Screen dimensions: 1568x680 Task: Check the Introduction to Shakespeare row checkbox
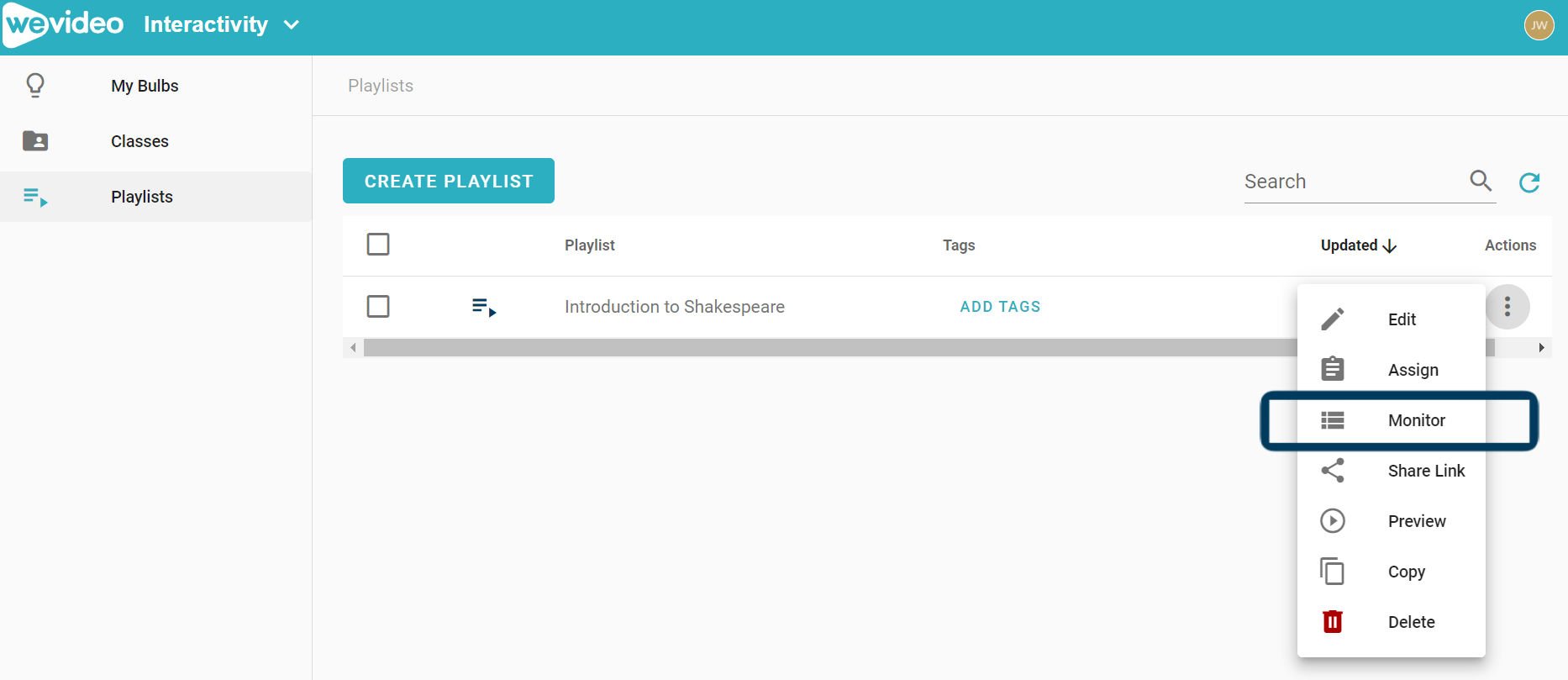(378, 307)
